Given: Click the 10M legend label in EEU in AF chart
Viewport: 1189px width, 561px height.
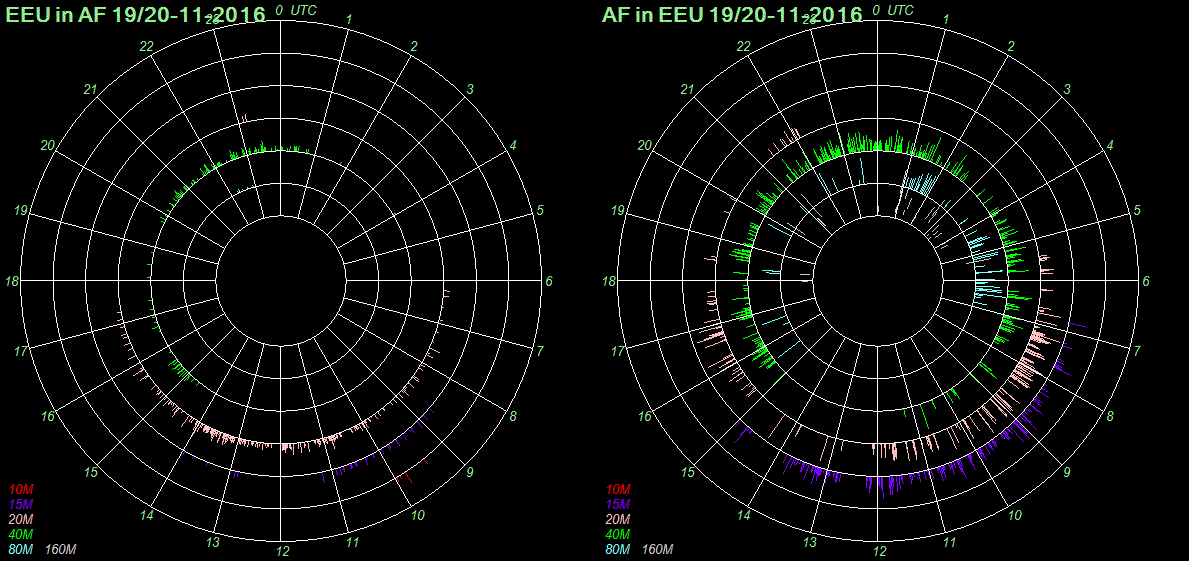Looking at the screenshot, I should (21, 490).
